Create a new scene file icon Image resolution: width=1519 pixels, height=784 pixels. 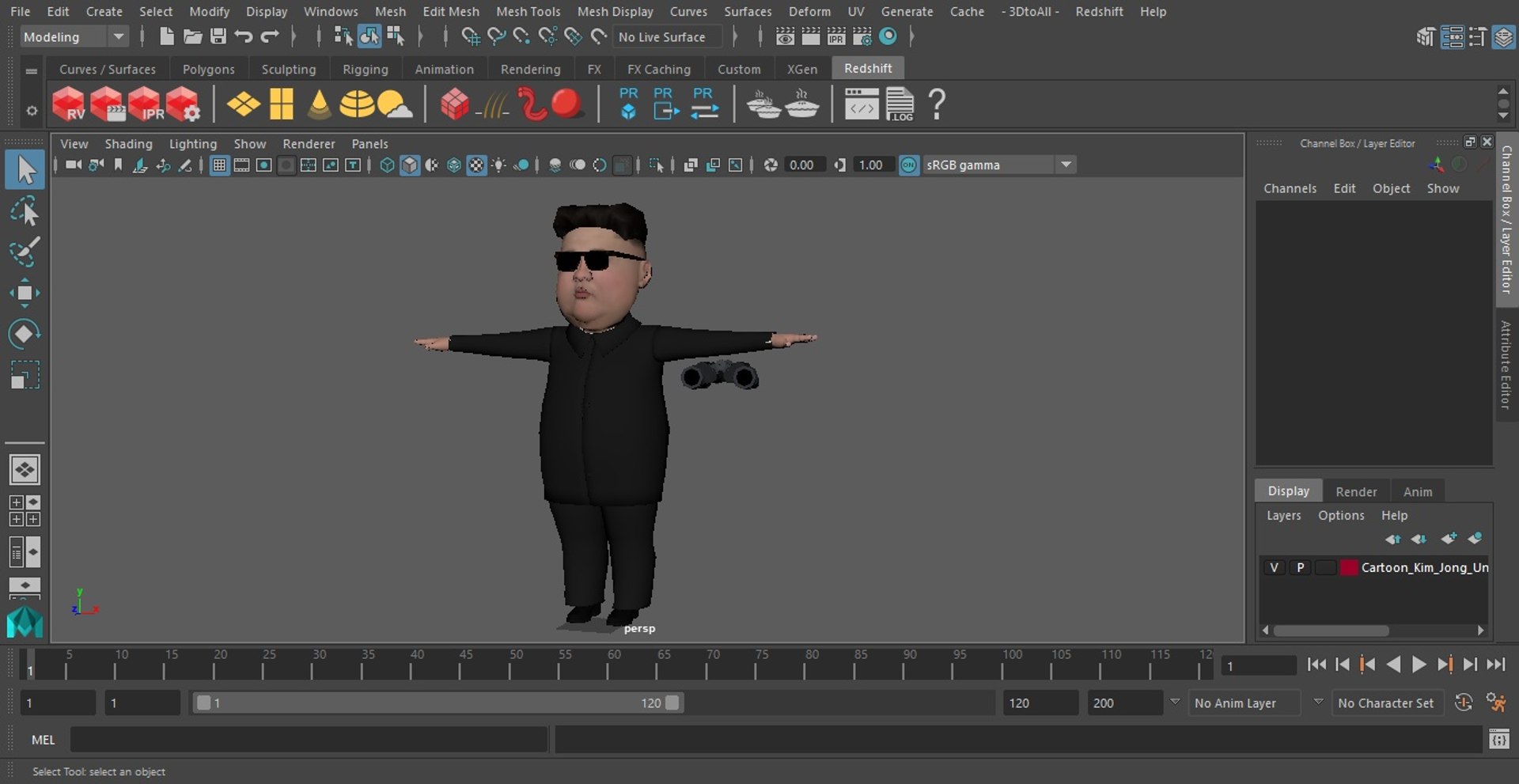tap(166, 36)
